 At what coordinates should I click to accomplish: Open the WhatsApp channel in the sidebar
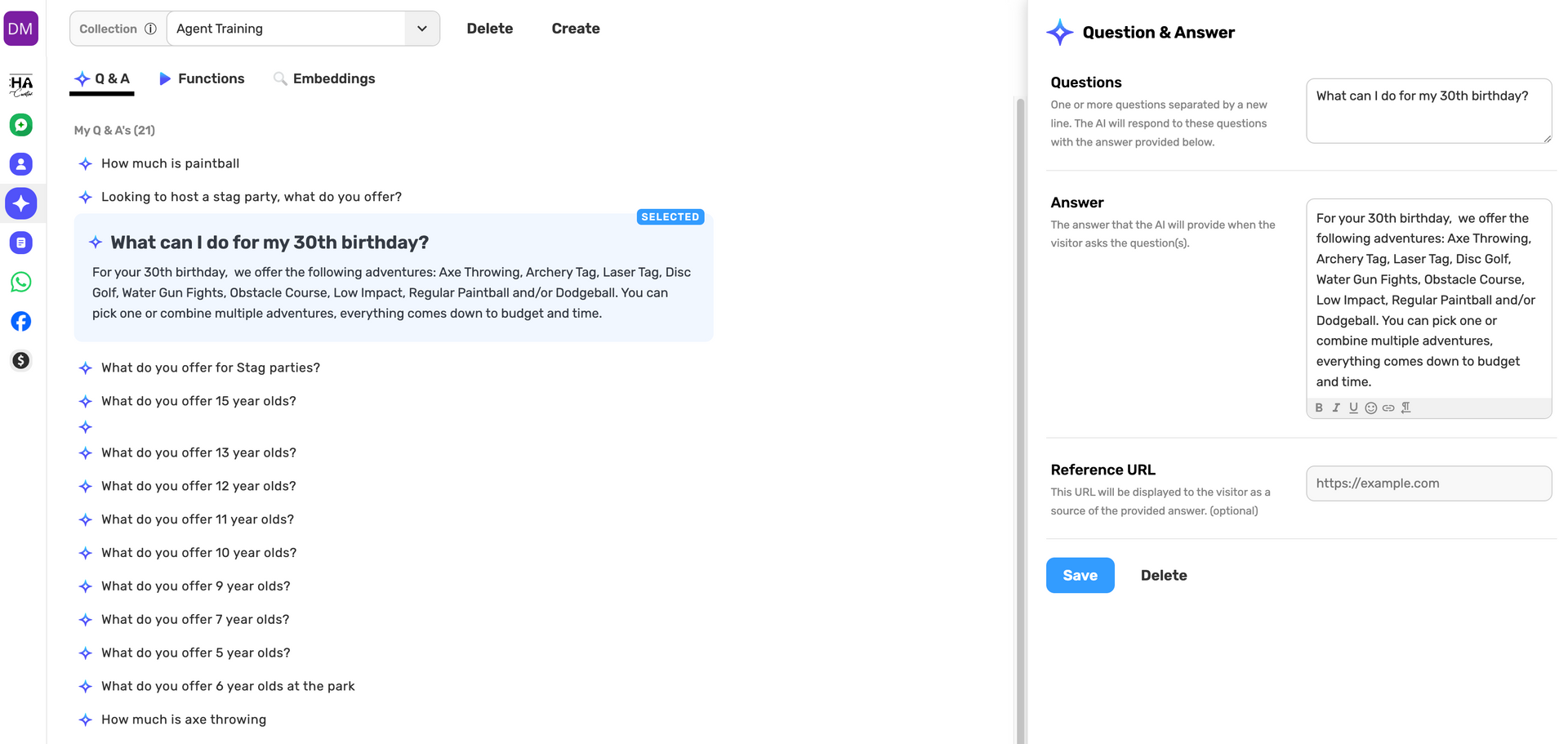click(21, 282)
